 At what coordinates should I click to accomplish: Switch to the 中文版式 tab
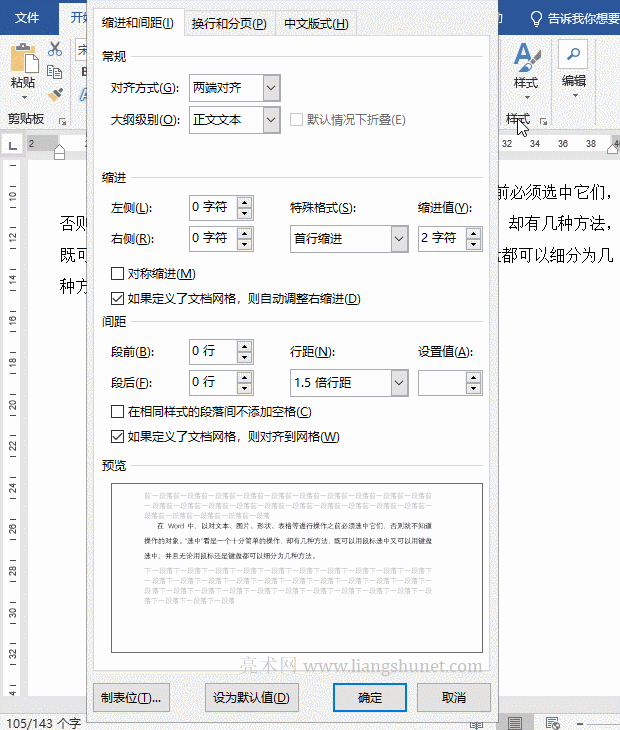pyautogui.click(x=315, y=24)
